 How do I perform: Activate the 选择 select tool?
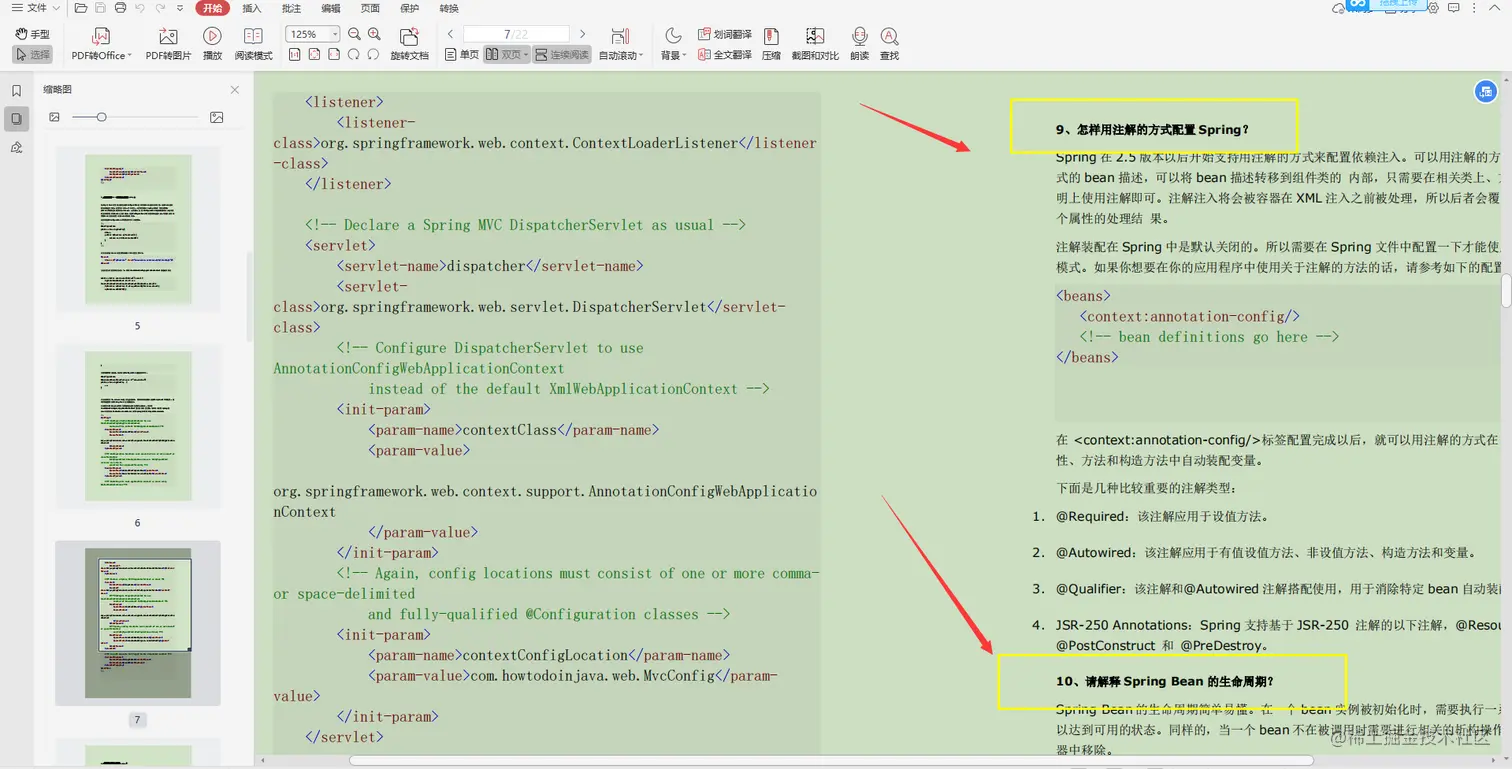point(33,55)
